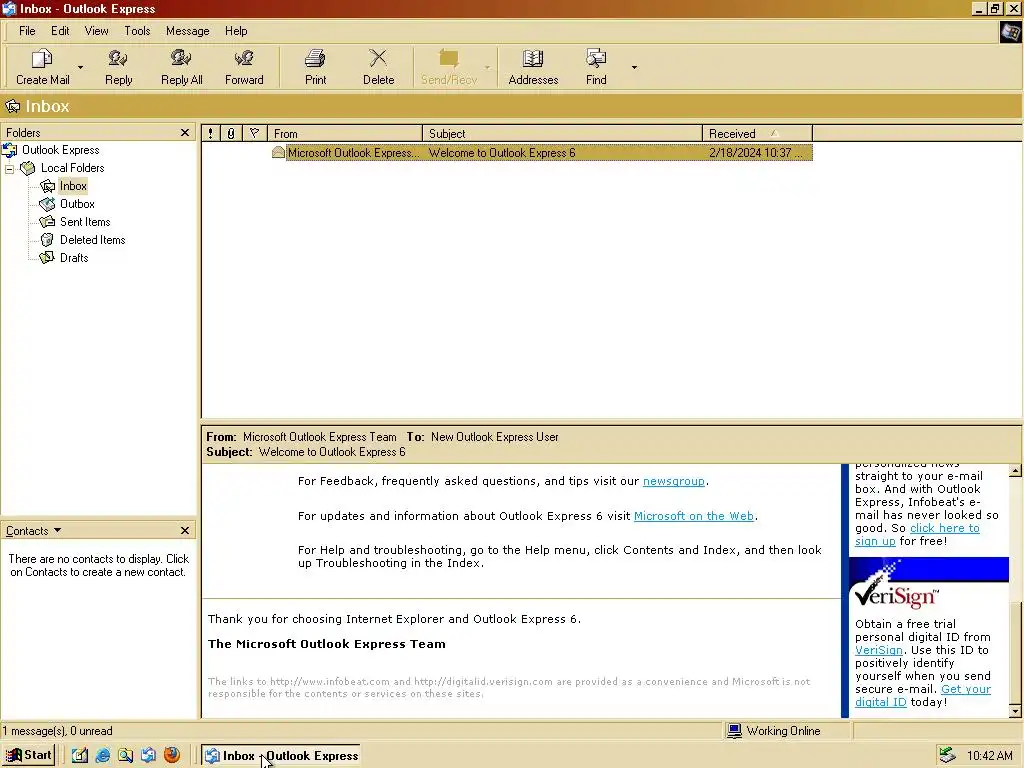
Task: Click Reply All in the toolbar
Action: pos(182,67)
